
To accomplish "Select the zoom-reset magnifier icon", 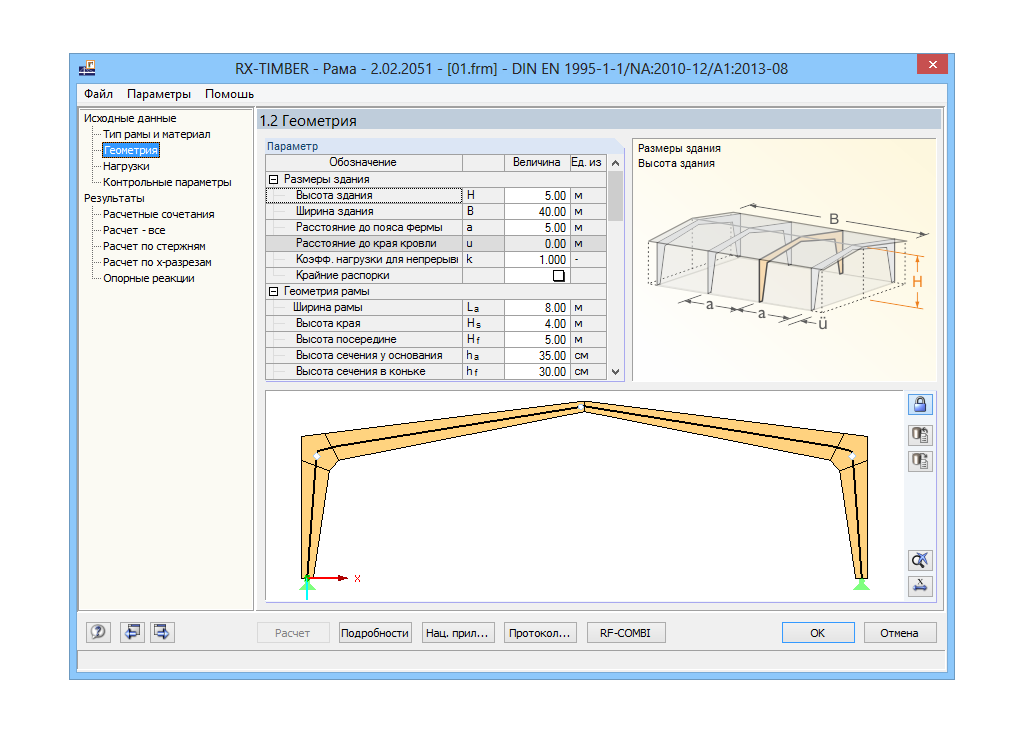I will [919, 559].
